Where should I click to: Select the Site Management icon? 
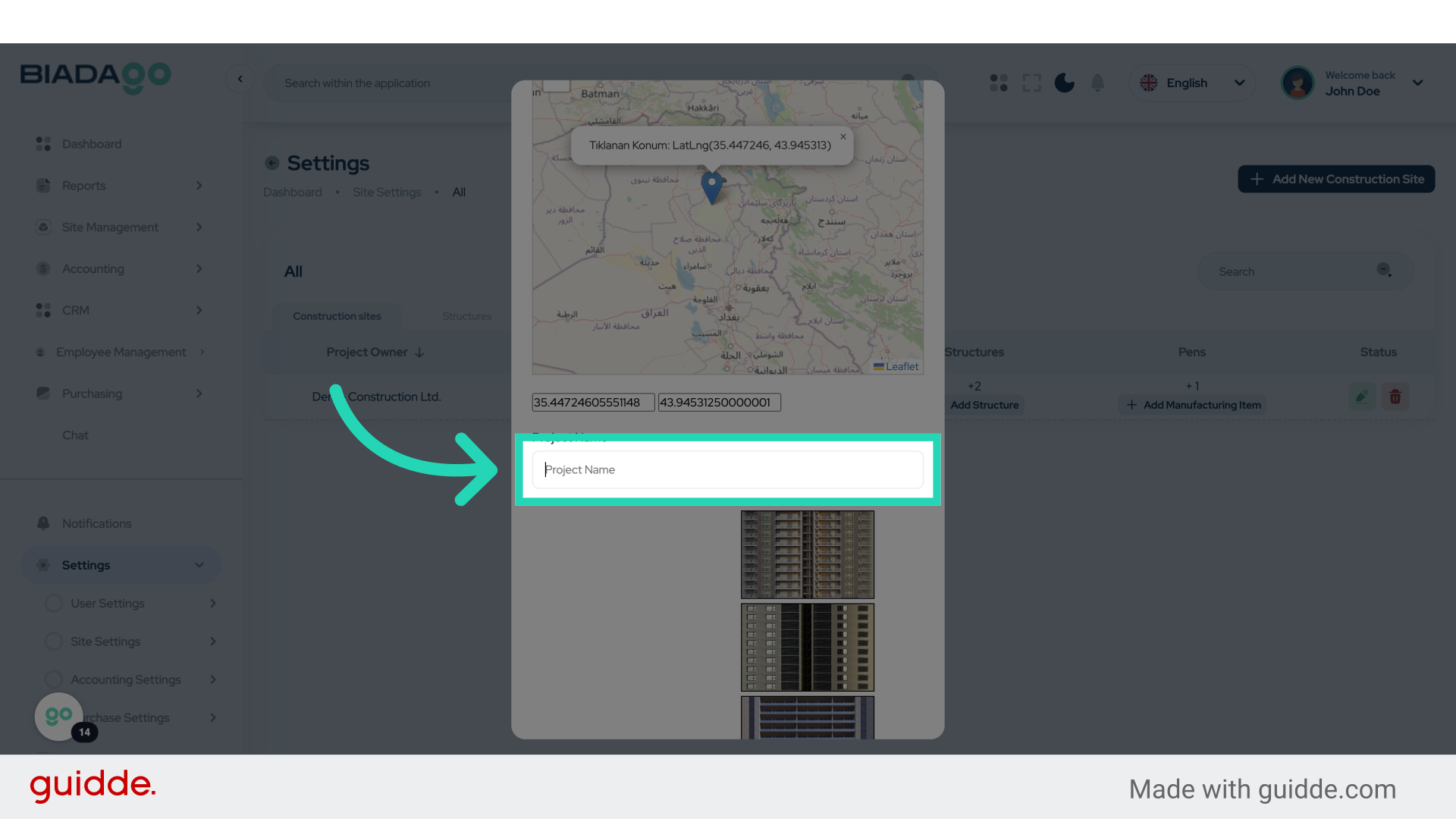(x=42, y=227)
